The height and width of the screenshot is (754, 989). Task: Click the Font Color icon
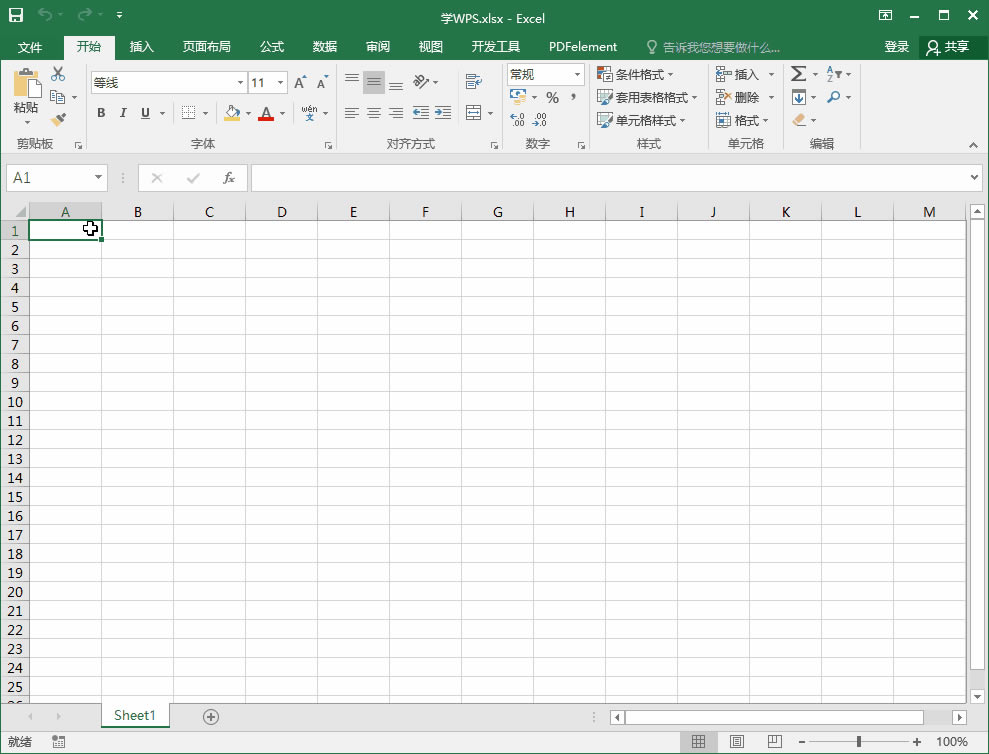point(266,113)
